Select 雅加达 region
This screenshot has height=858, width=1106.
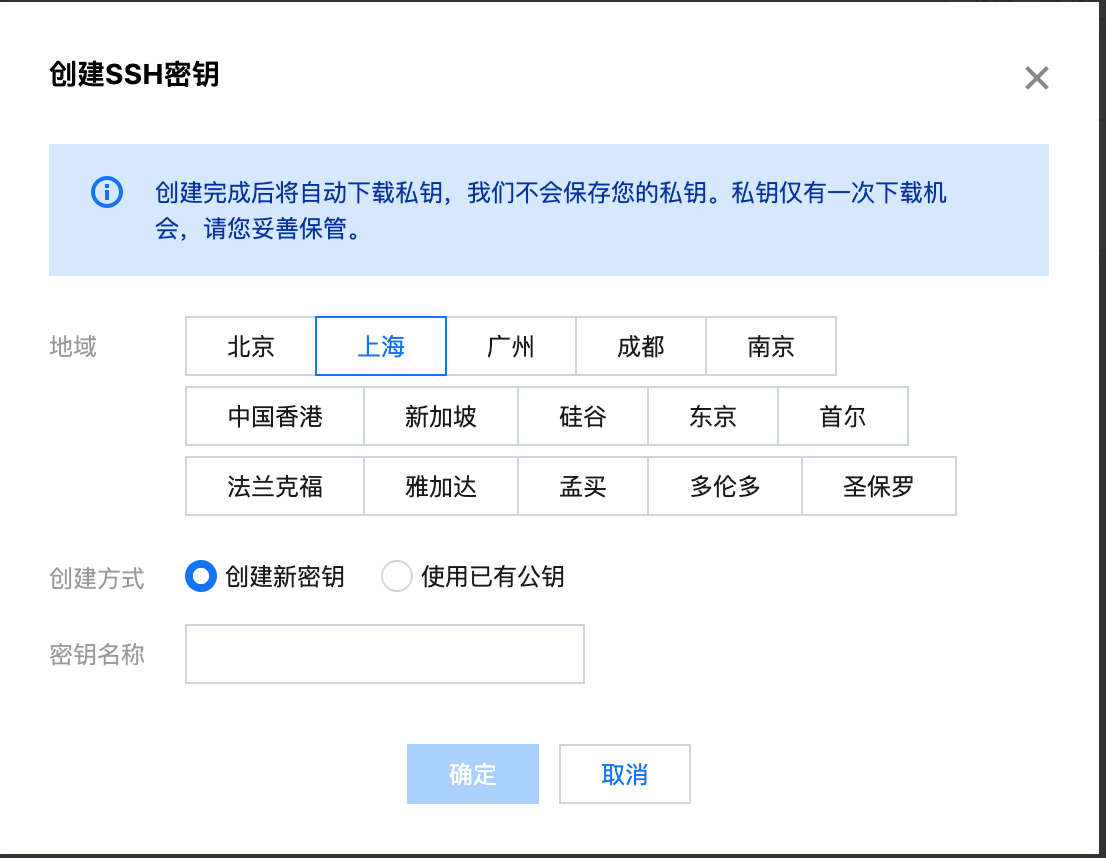tap(441, 486)
